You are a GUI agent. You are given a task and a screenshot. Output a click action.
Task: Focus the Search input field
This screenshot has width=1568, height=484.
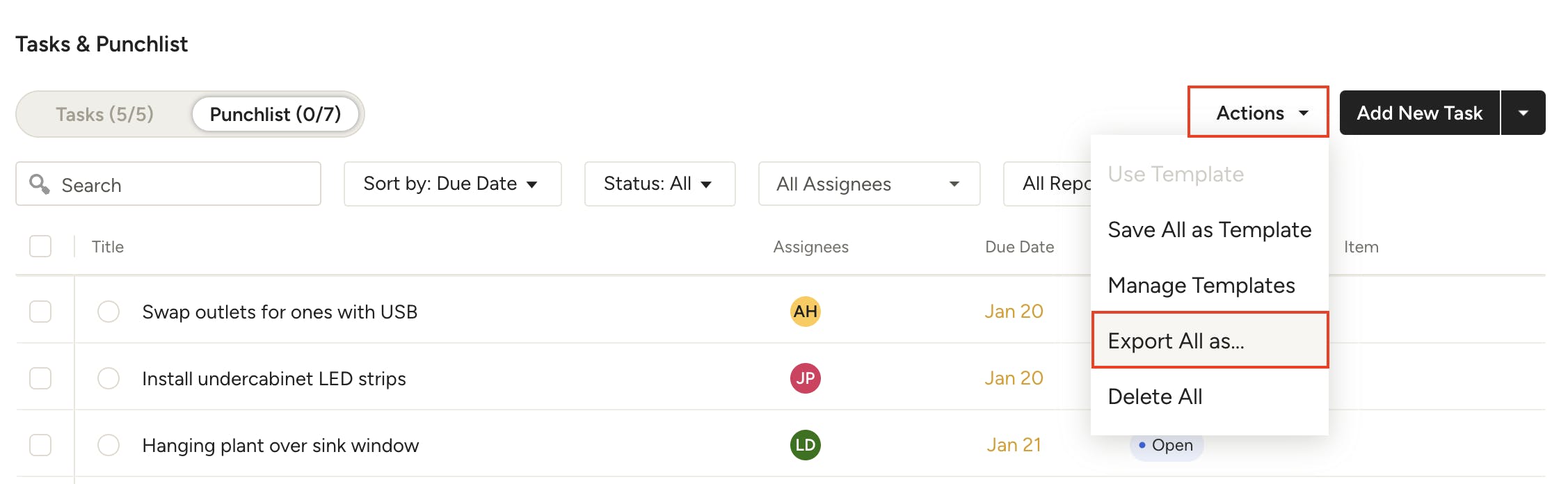pos(168,184)
